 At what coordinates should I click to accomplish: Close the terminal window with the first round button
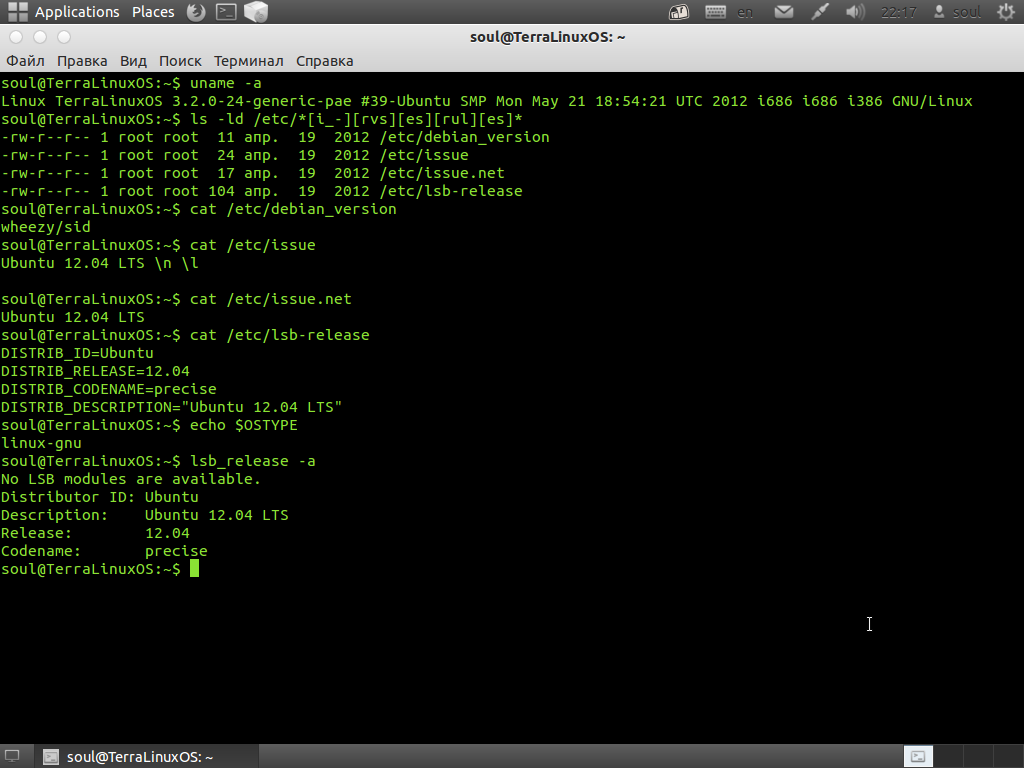pyautogui.click(x=16, y=37)
